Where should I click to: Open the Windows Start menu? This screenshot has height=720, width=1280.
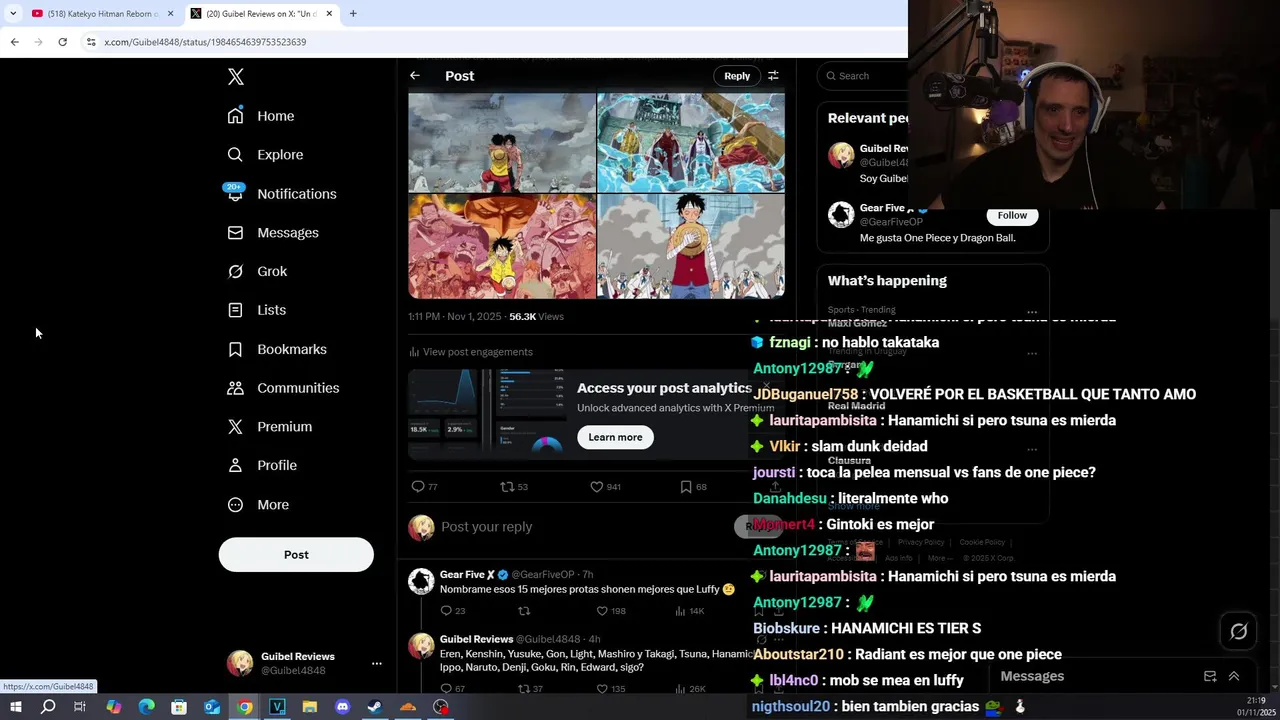pos(15,707)
